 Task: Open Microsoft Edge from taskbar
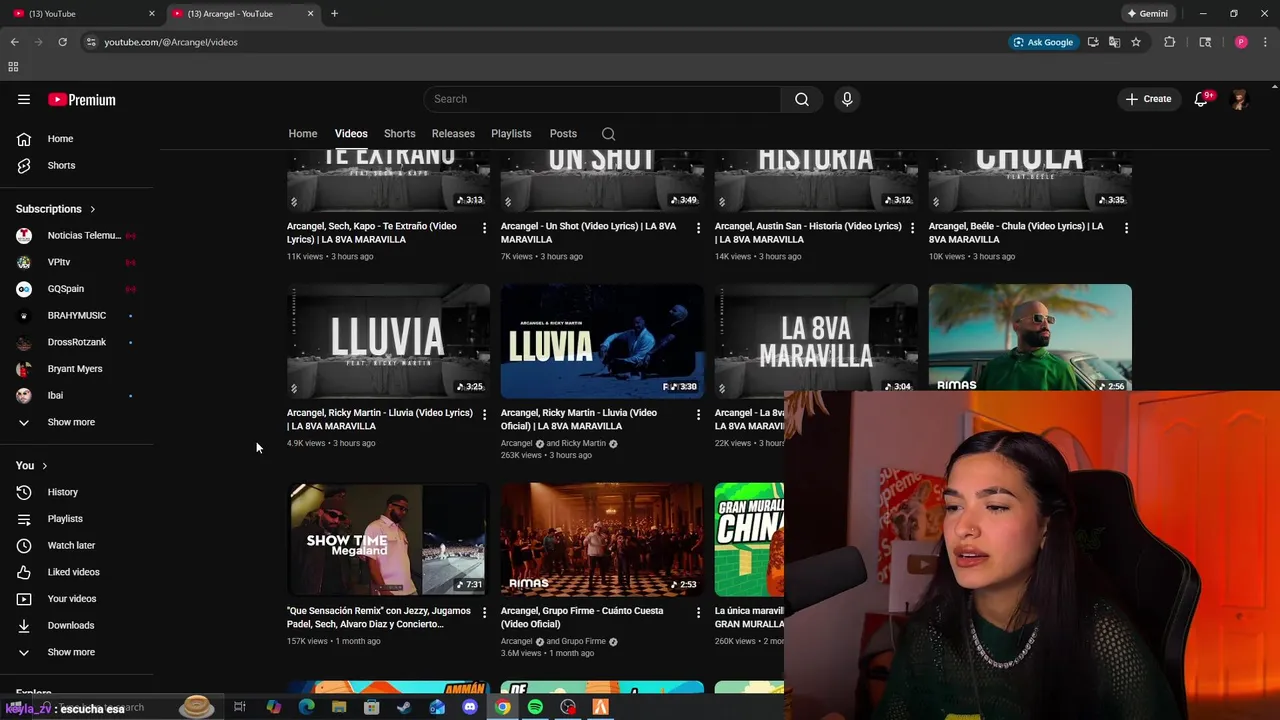pos(306,707)
